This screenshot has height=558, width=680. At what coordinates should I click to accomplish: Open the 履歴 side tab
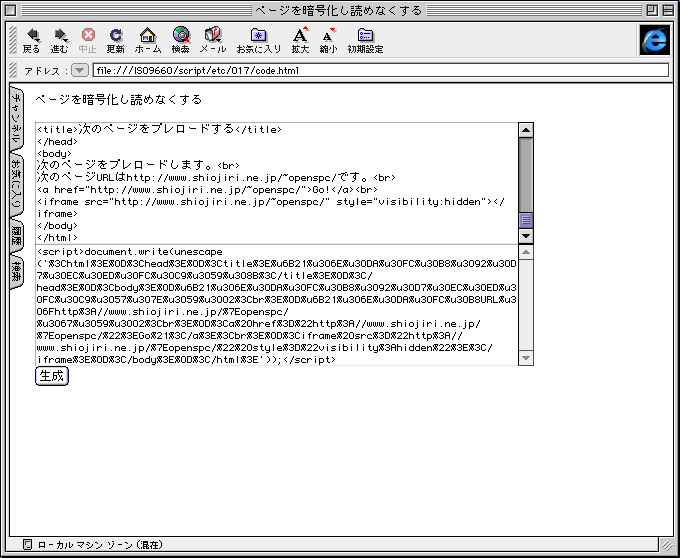click(x=16, y=236)
